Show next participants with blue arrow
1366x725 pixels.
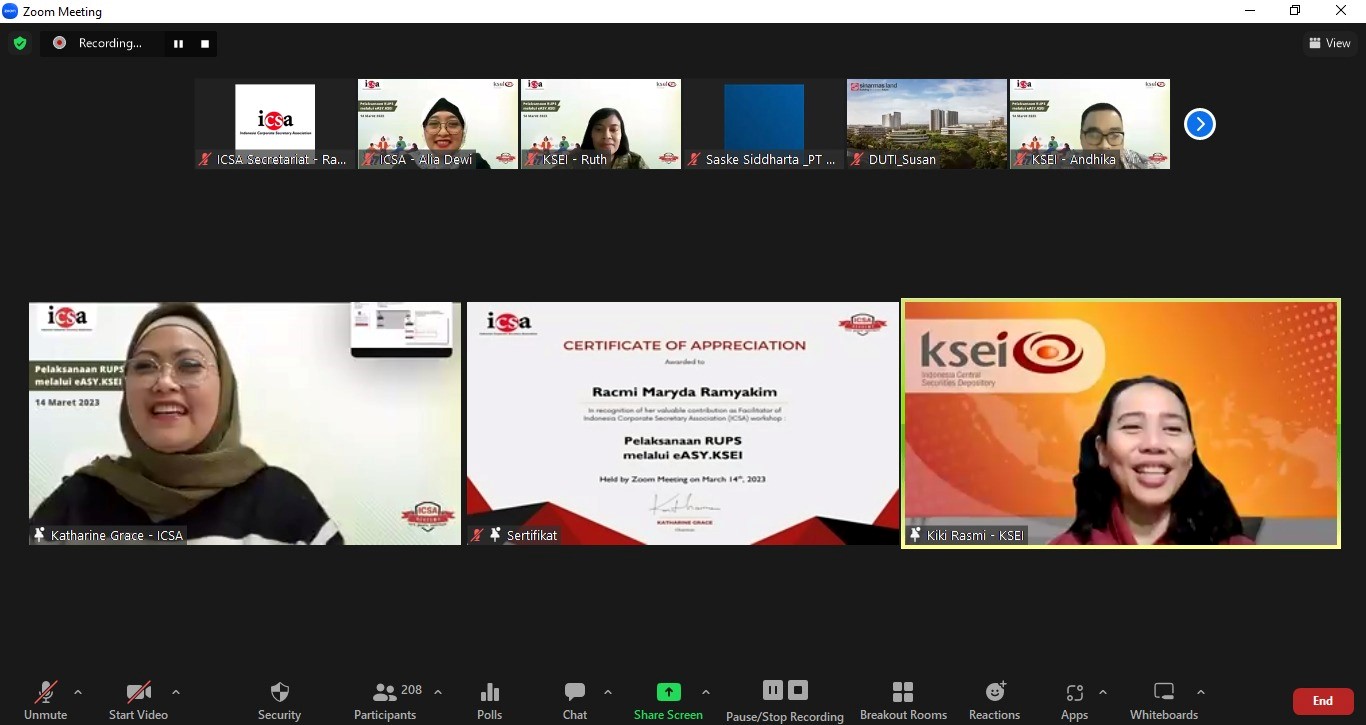(1199, 124)
